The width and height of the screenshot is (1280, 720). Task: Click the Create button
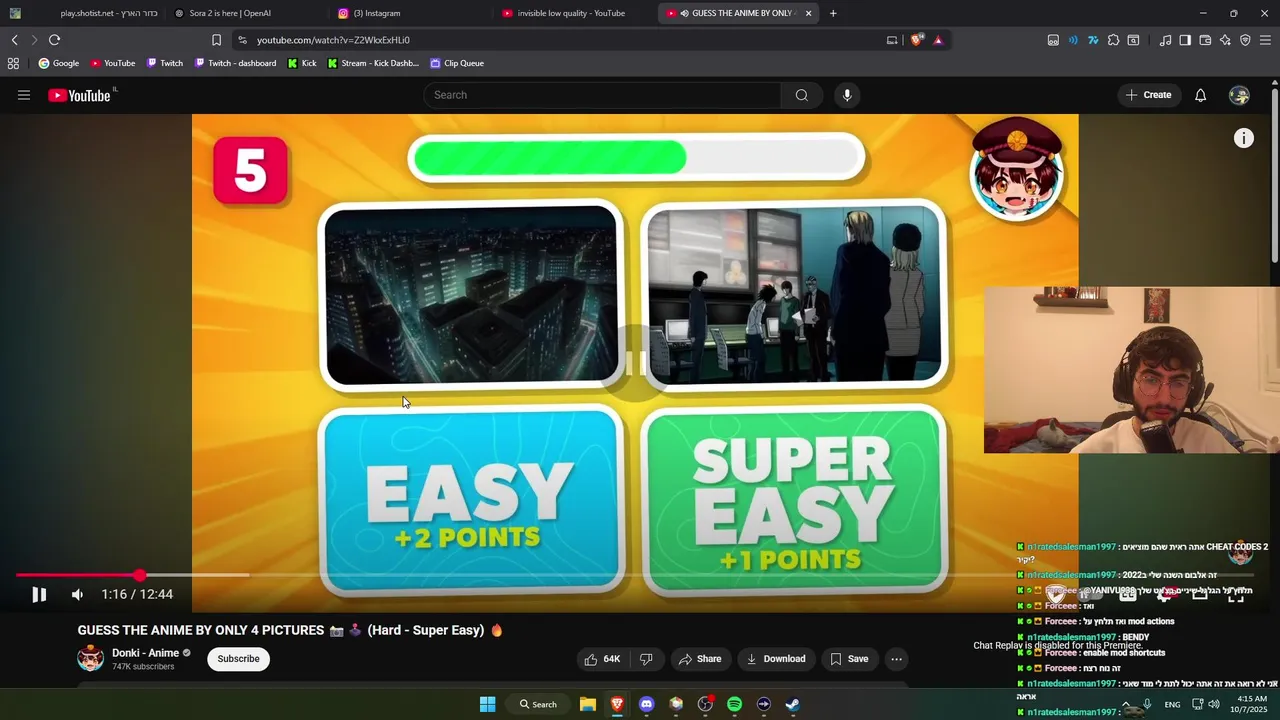tap(1148, 95)
